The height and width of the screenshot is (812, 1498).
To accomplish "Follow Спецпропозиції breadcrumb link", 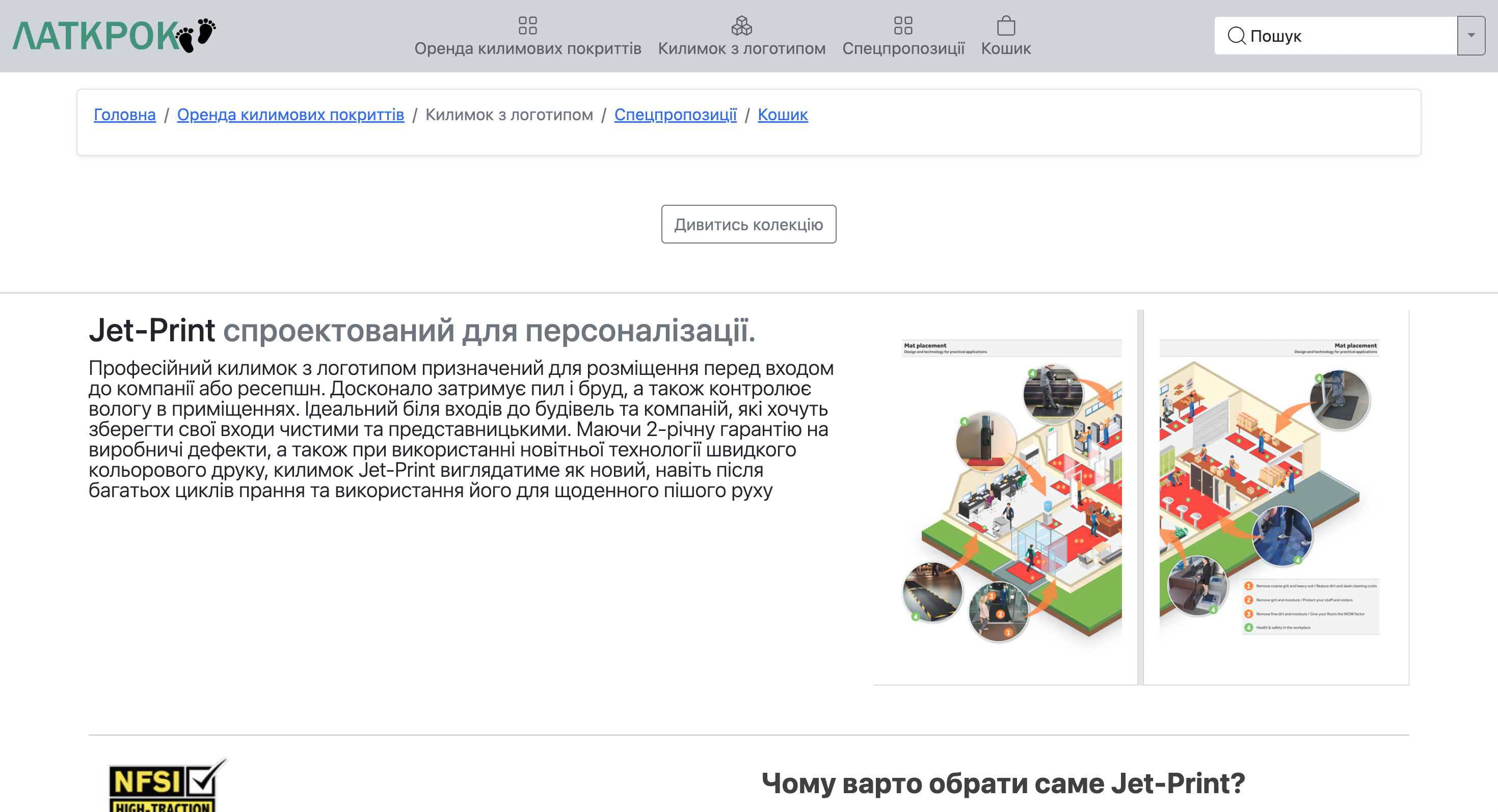I will point(676,115).
